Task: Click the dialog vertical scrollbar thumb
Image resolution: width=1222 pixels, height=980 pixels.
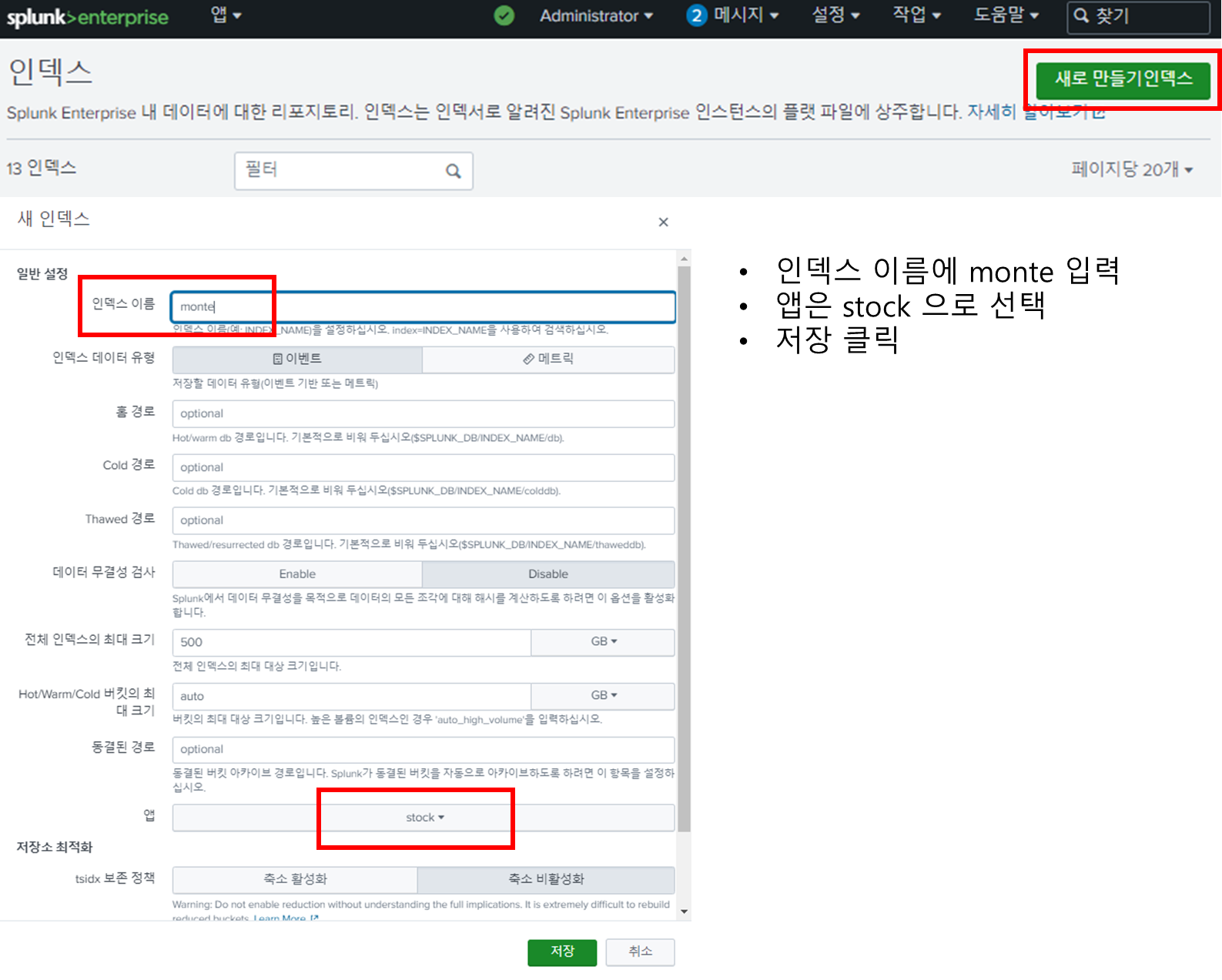Action: point(684,548)
